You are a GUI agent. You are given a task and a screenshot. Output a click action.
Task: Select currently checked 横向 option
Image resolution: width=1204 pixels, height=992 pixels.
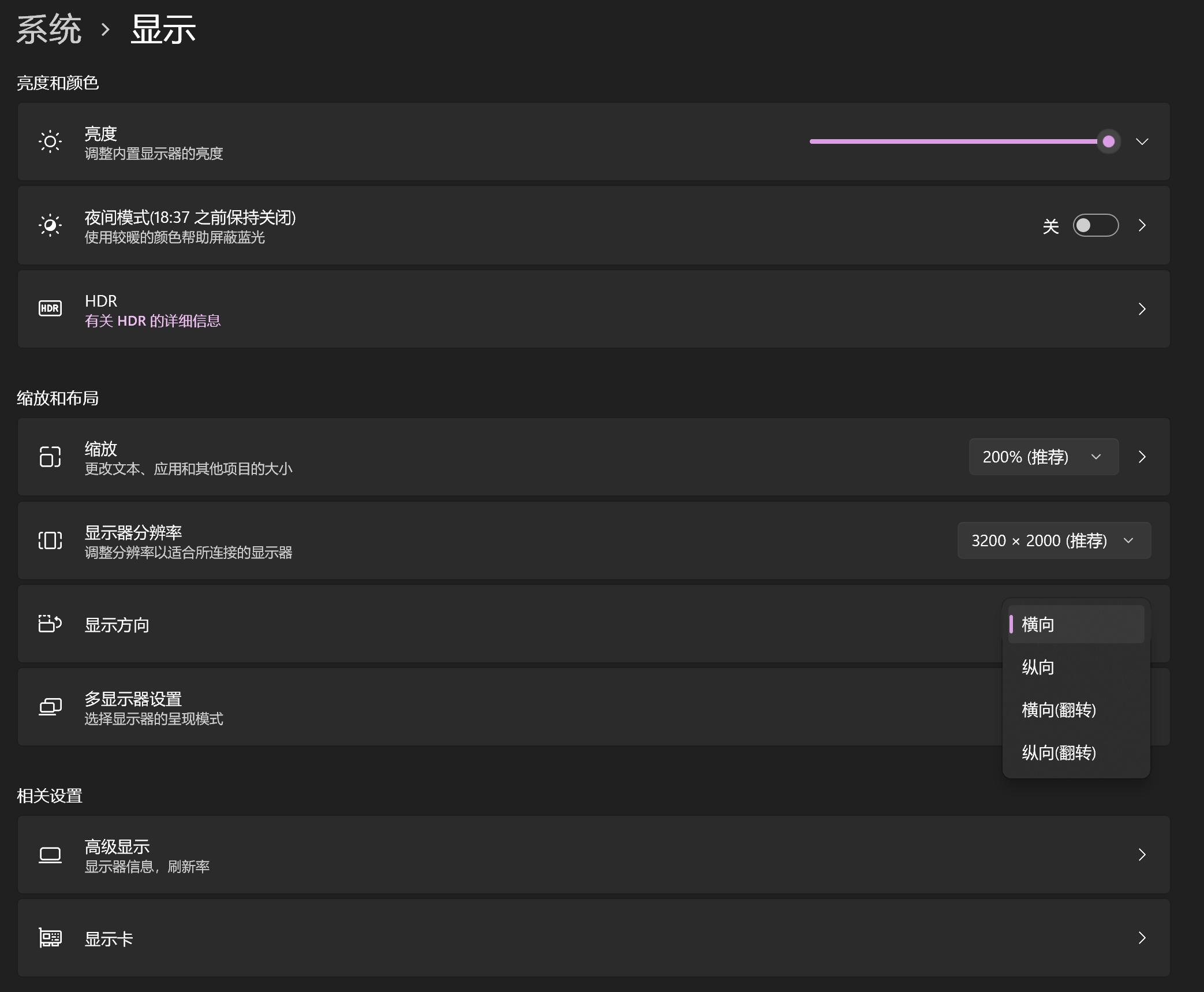point(1038,624)
